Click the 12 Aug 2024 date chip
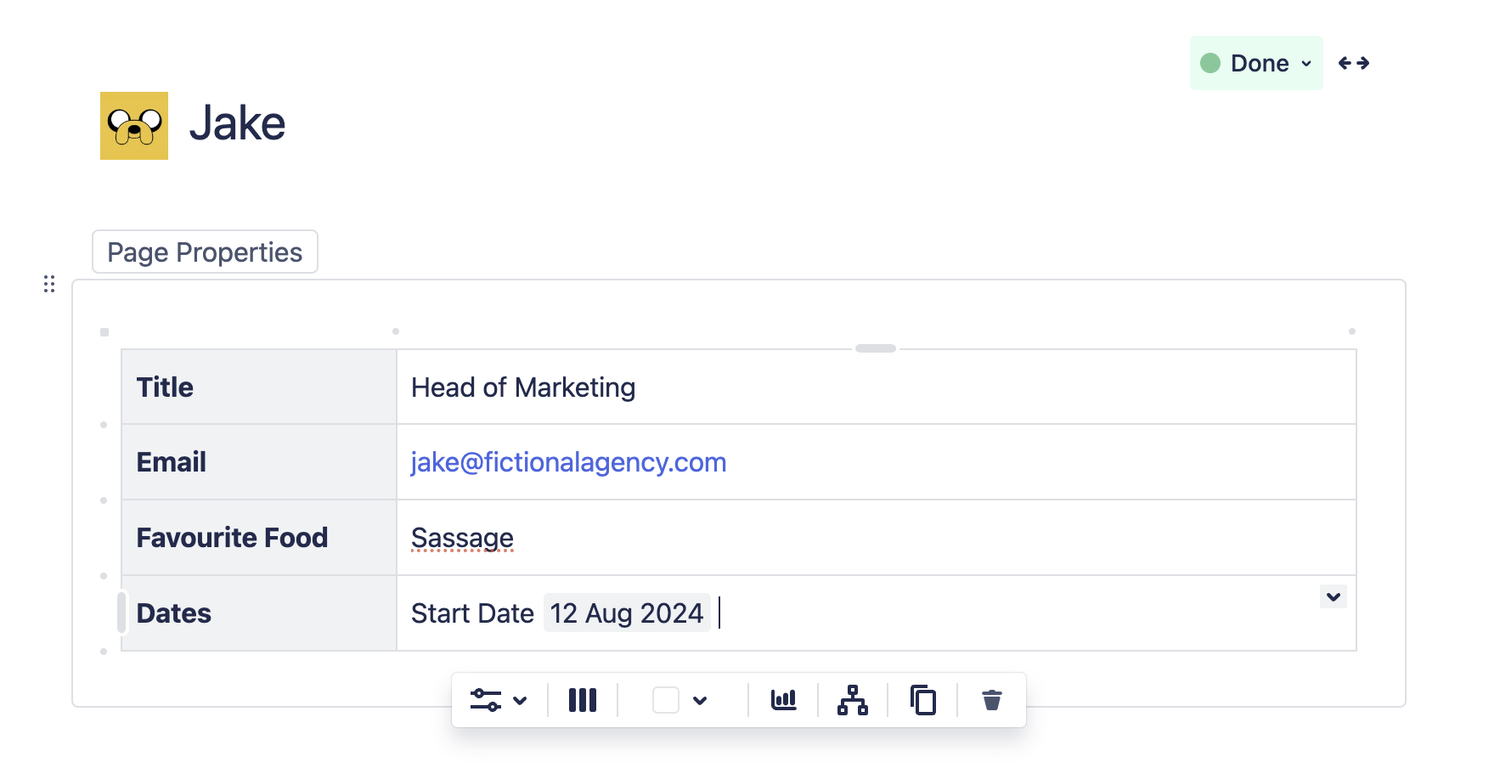Image resolution: width=1500 pixels, height=763 pixels. point(627,613)
